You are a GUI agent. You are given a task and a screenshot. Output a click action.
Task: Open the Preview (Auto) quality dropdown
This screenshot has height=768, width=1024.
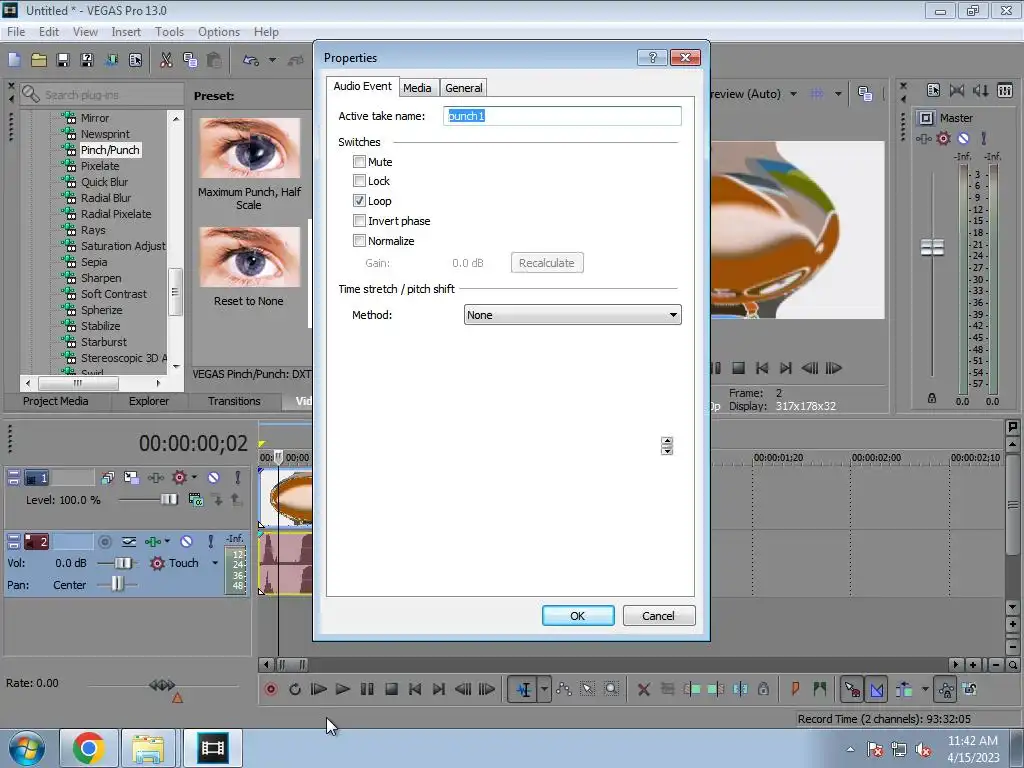click(x=793, y=94)
